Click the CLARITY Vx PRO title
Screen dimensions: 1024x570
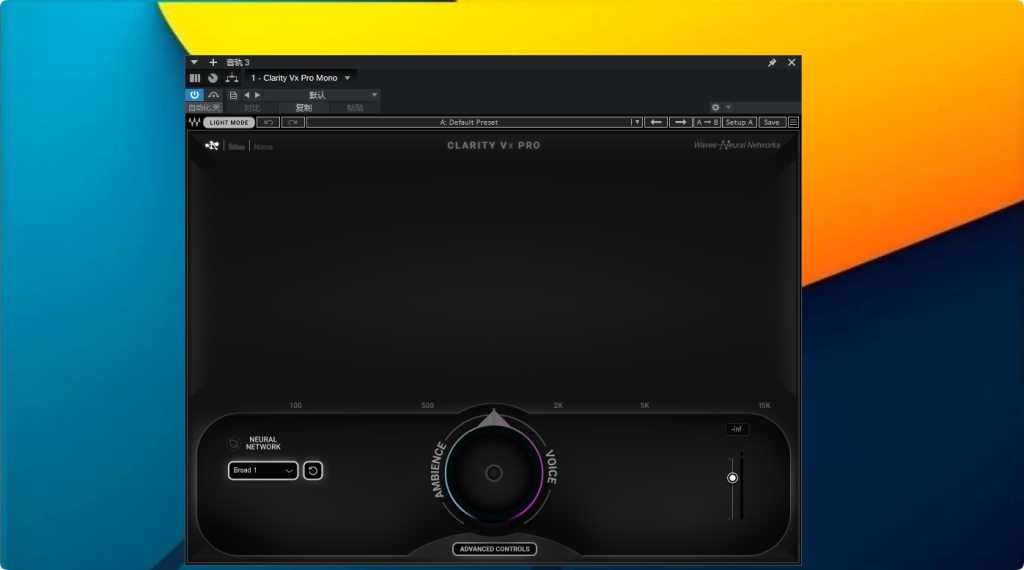[494, 146]
